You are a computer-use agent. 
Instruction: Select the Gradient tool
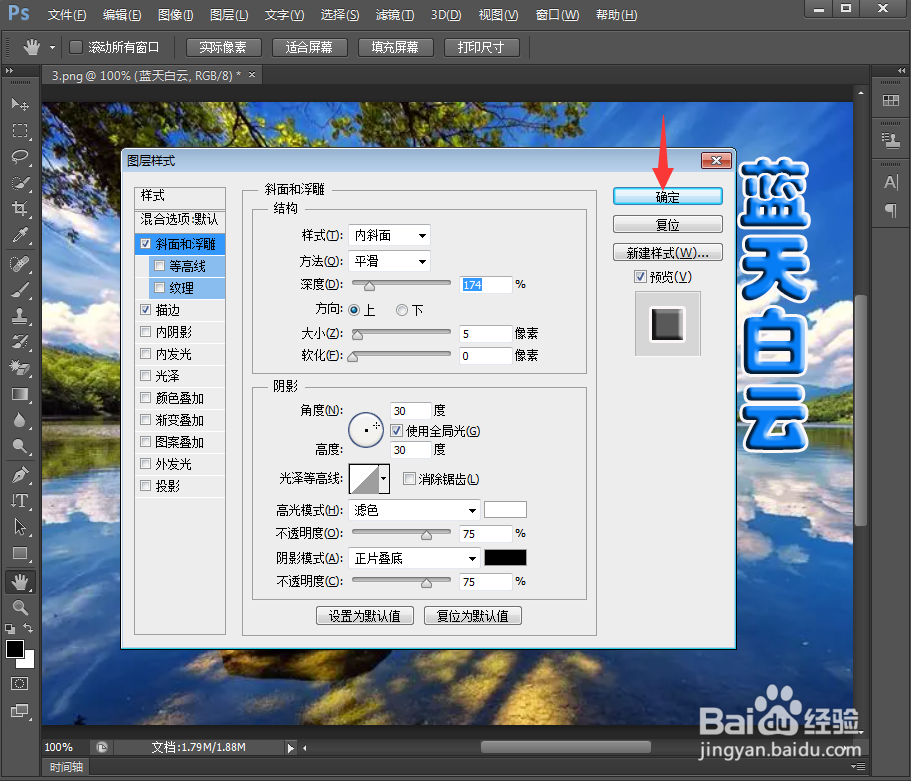click(x=20, y=394)
